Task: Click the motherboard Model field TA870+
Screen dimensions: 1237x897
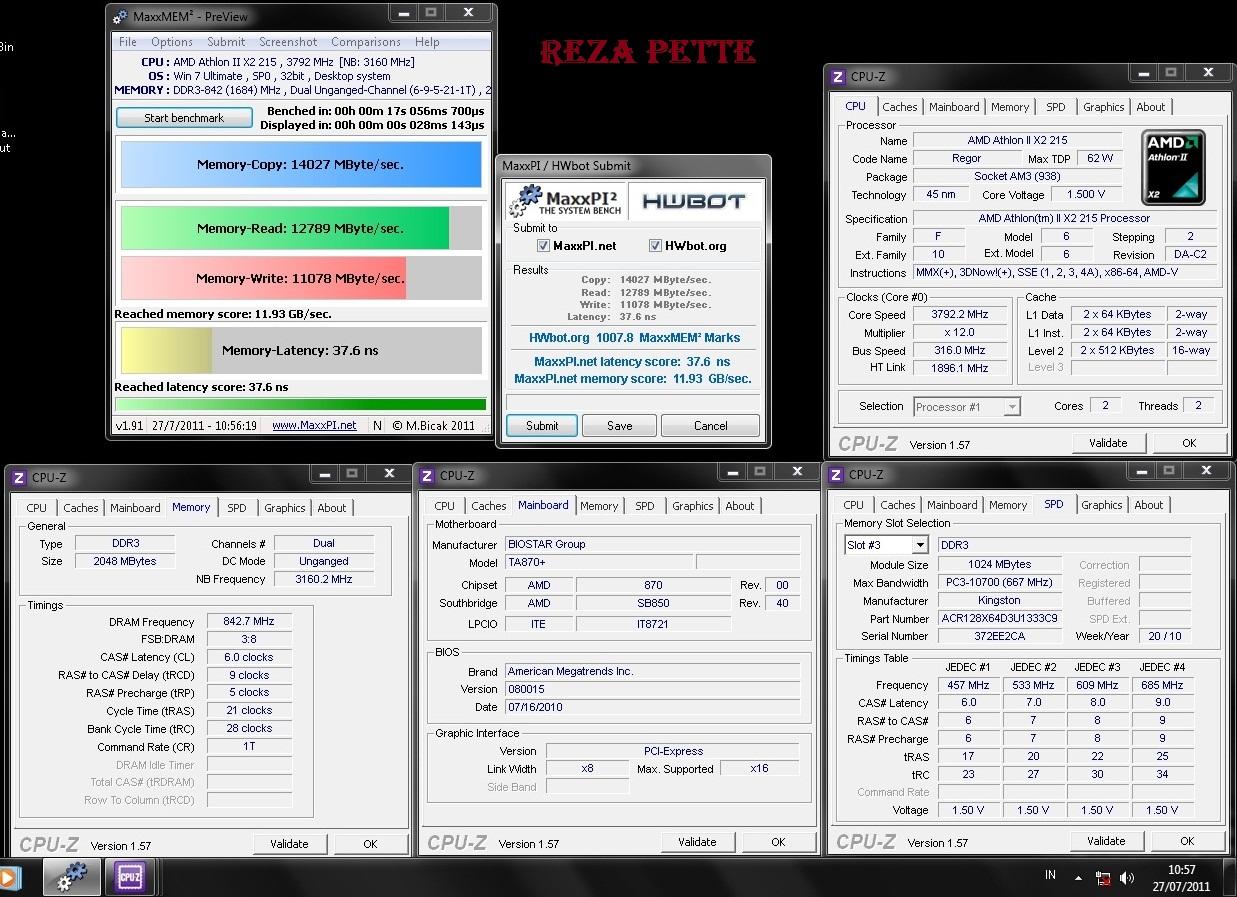Action: tap(597, 562)
